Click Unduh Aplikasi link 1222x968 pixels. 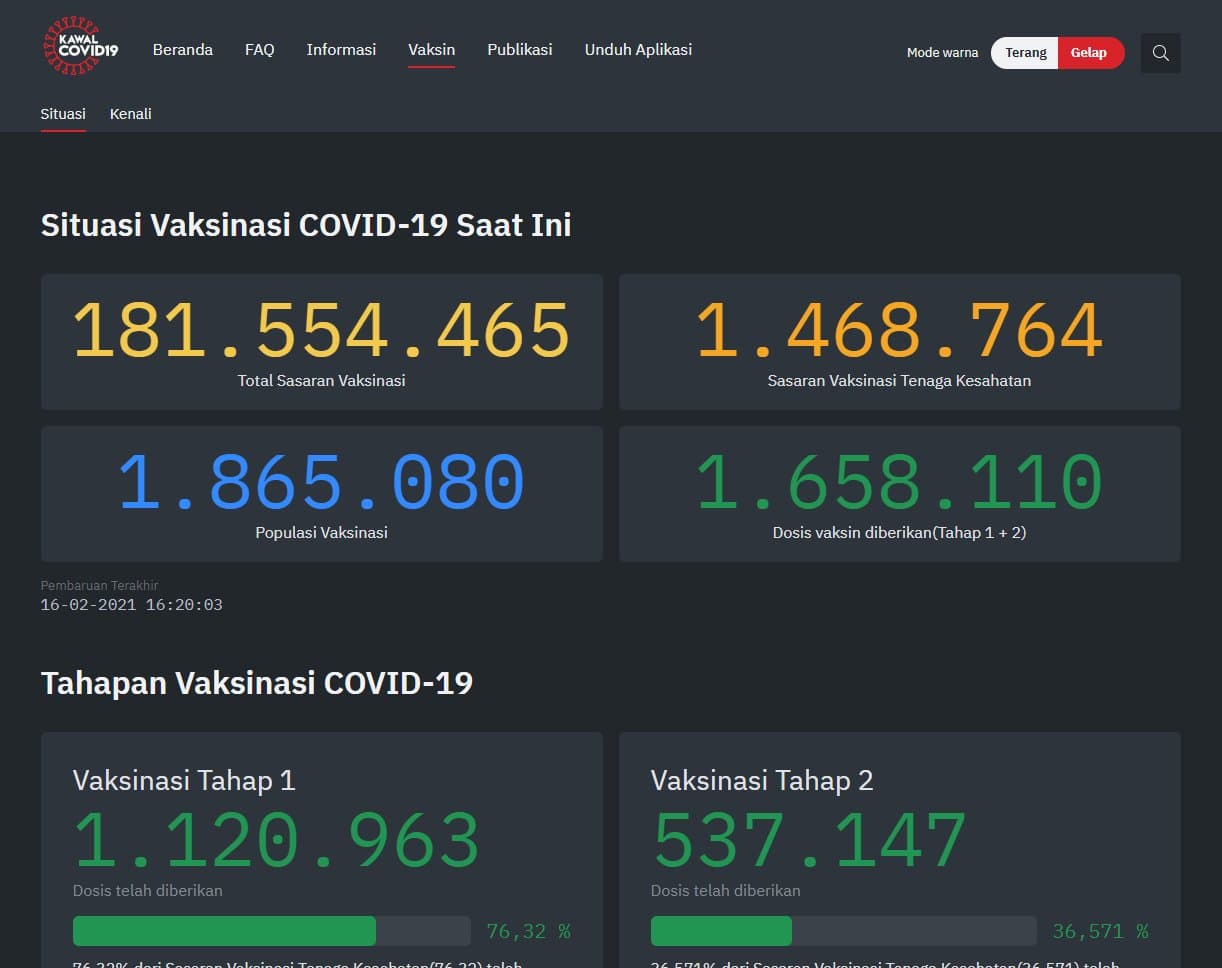(638, 49)
